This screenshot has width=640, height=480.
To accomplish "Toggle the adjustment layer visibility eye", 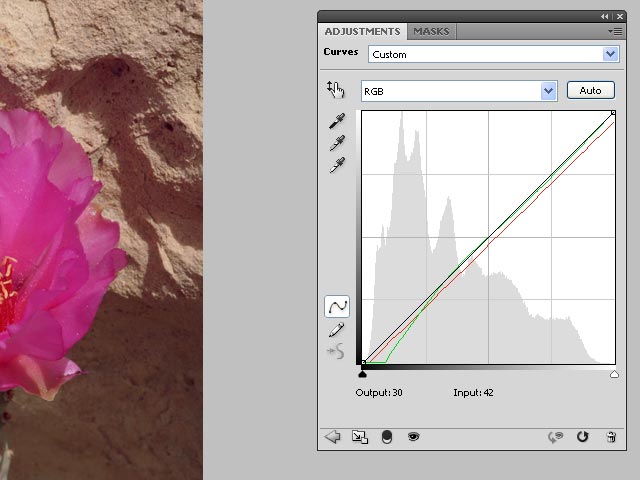I will [412, 437].
